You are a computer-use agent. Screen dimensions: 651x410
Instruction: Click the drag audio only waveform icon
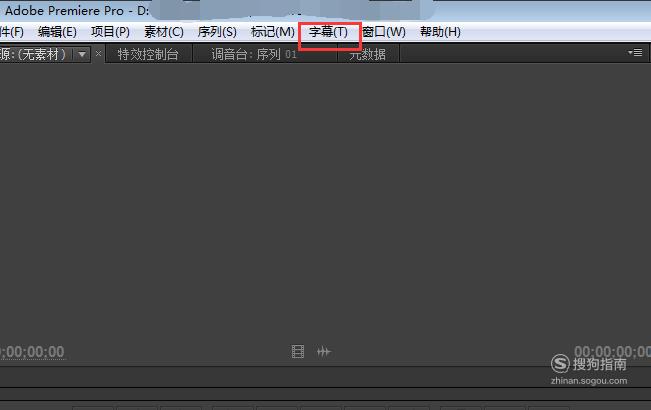324,352
